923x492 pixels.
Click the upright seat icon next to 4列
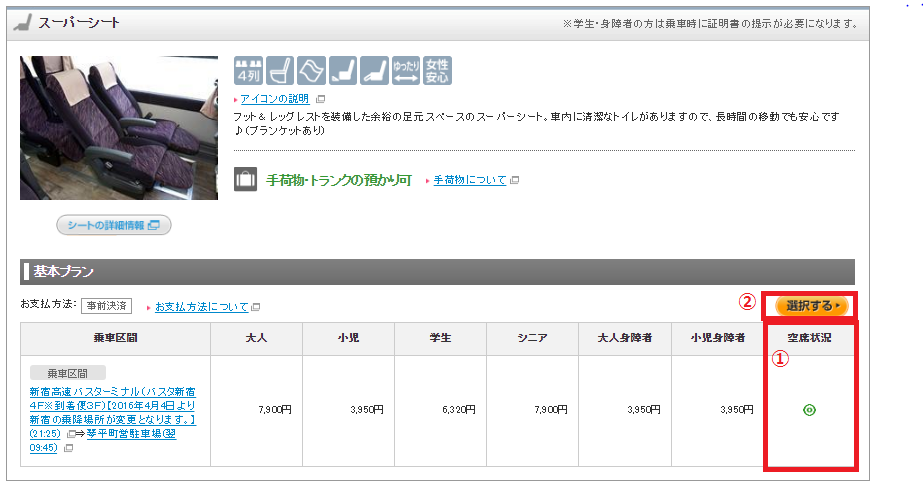click(x=279, y=70)
